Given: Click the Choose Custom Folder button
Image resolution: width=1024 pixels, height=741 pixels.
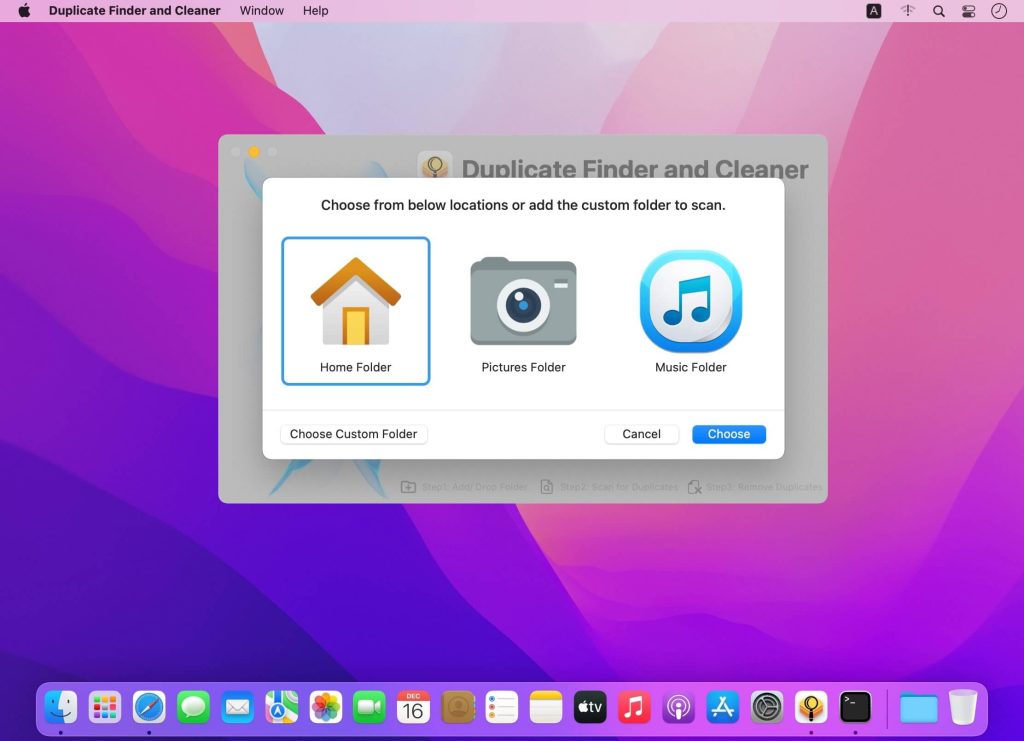Looking at the screenshot, I should [x=353, y=434].
